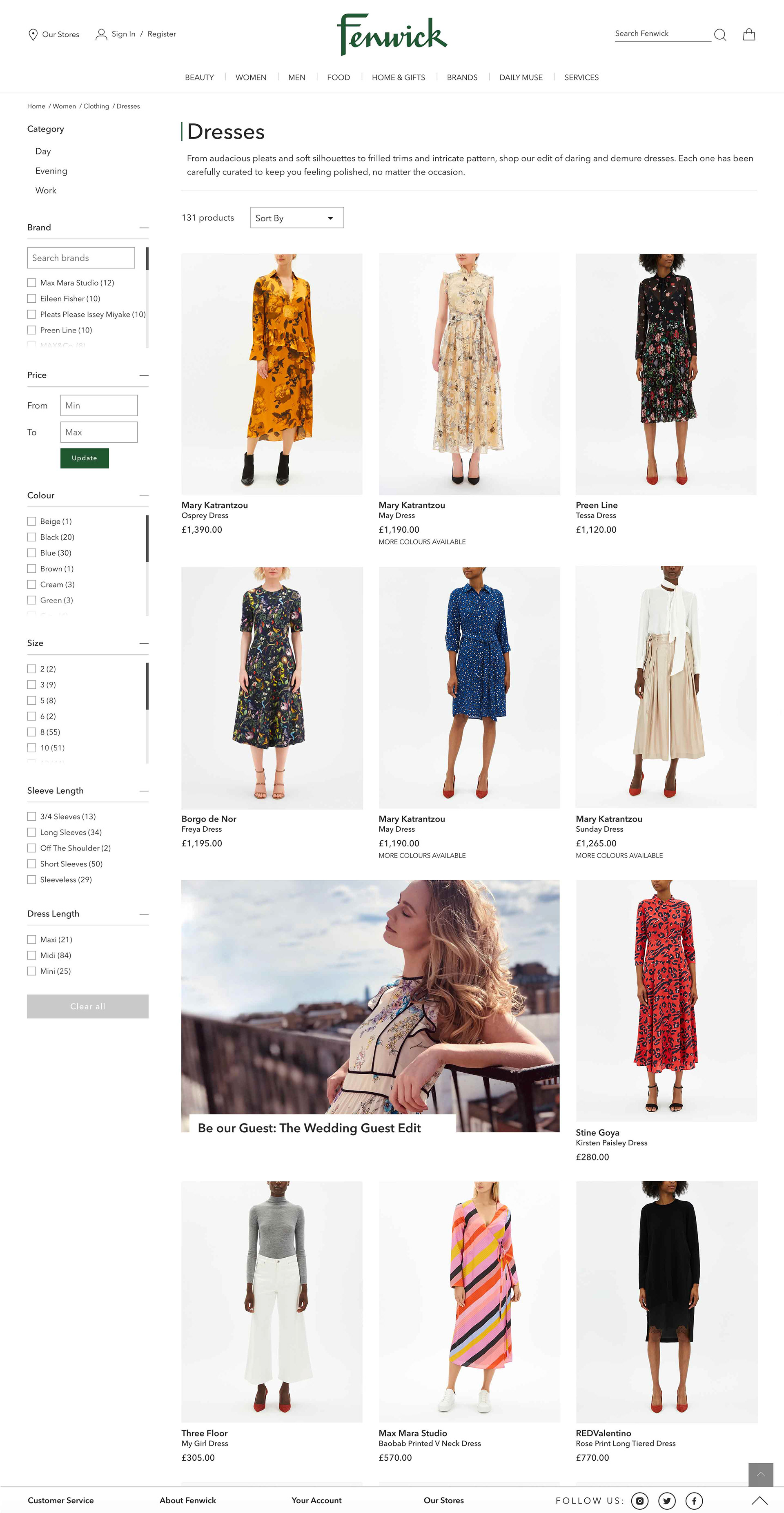Collapse the Dress Length filter section
784x1513 pixels.
[x=144, y=914]
